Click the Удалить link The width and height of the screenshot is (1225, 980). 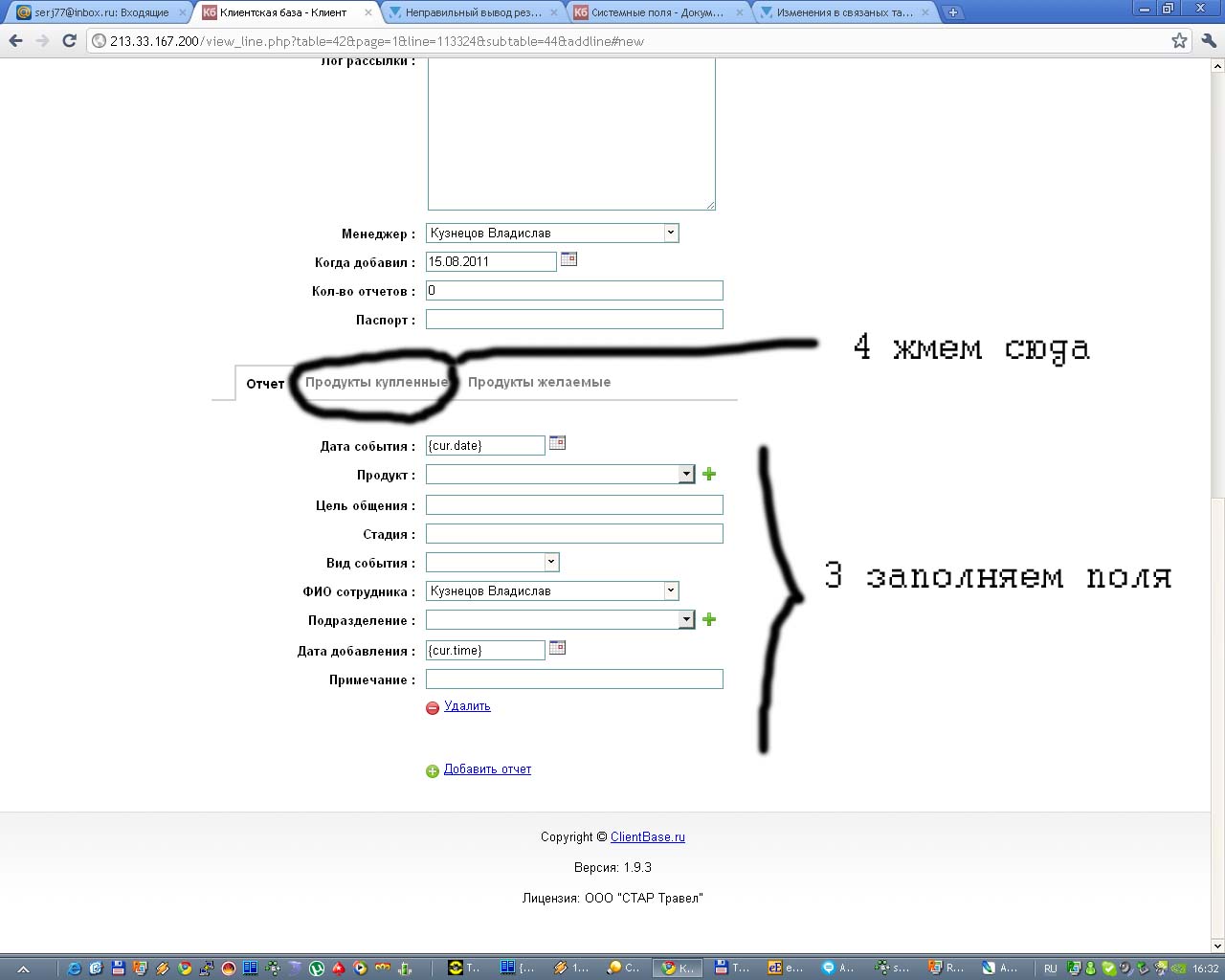click(x=467, y=706)
